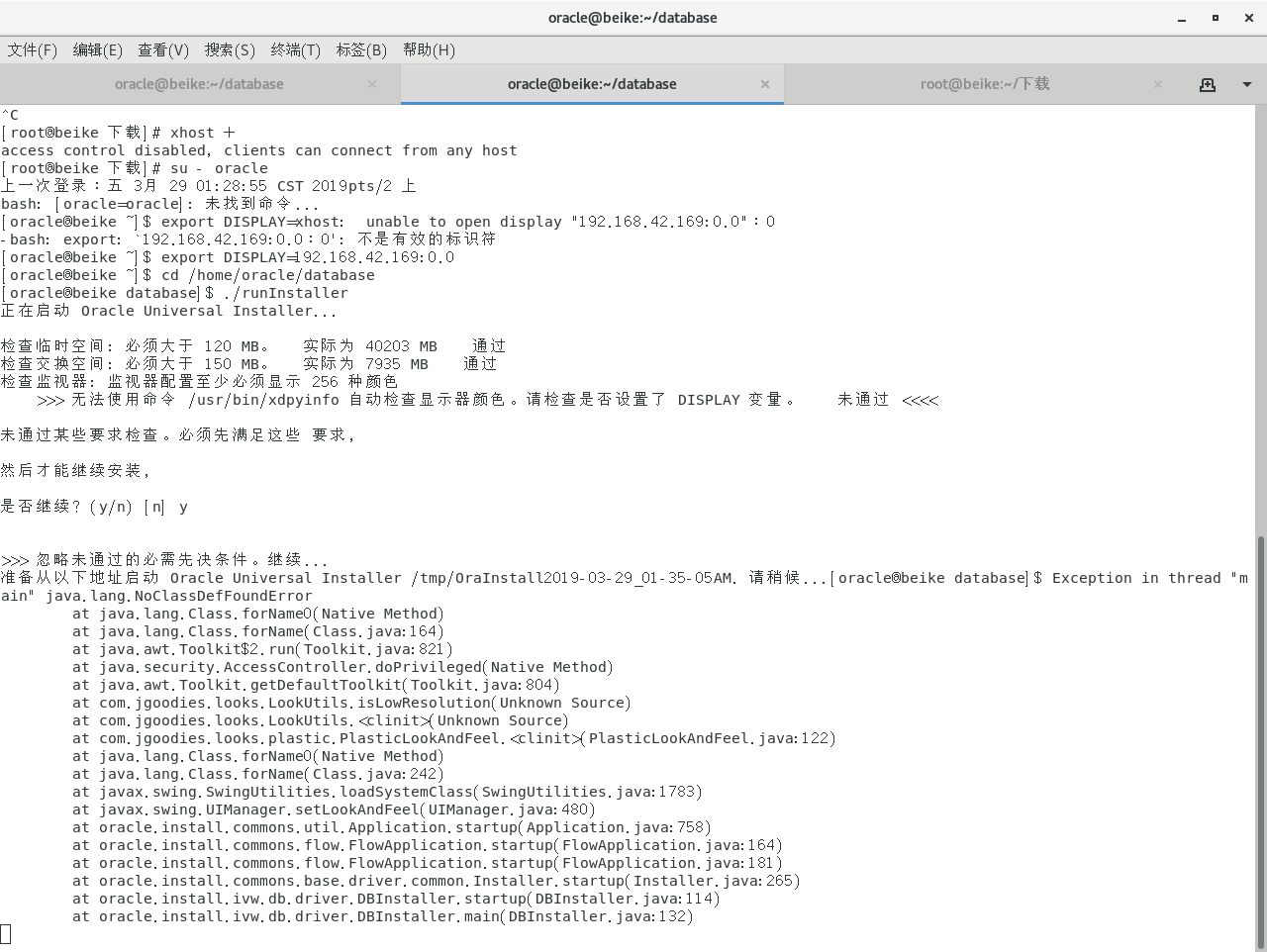Viewport: 1267px width, 952px height.
Task: Click the '/usr/bin/xdpyinfo' path text
Action: point(262,400)
